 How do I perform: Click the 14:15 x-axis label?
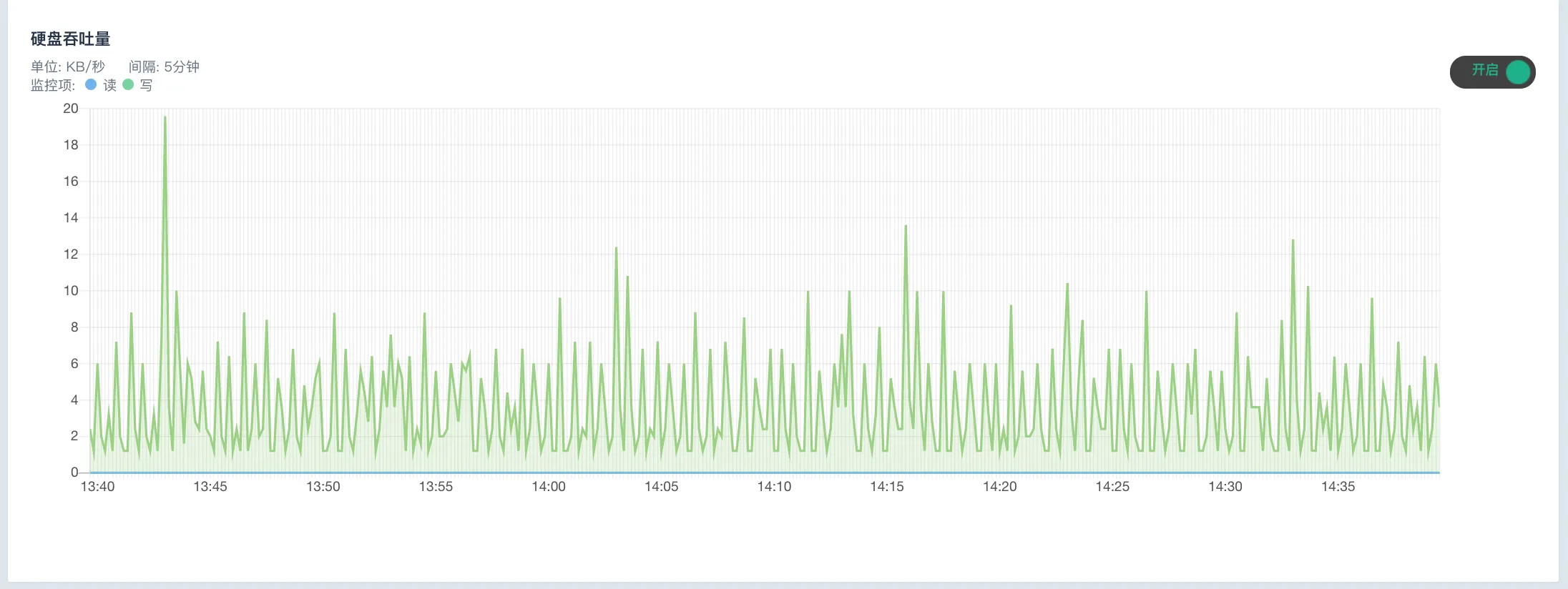(x=887, y=487)
